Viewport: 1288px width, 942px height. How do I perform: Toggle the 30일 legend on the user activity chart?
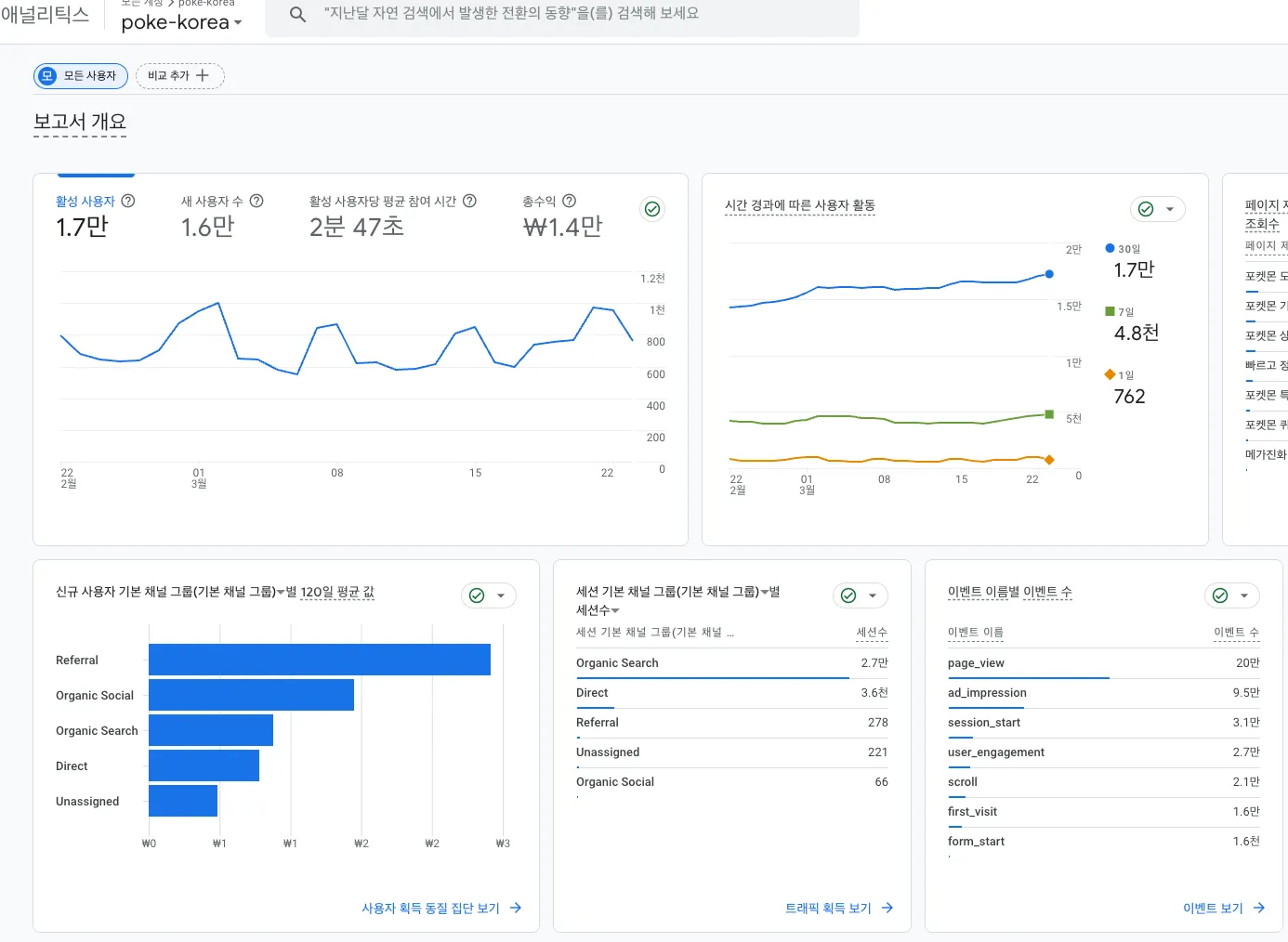pos(1110,248)
